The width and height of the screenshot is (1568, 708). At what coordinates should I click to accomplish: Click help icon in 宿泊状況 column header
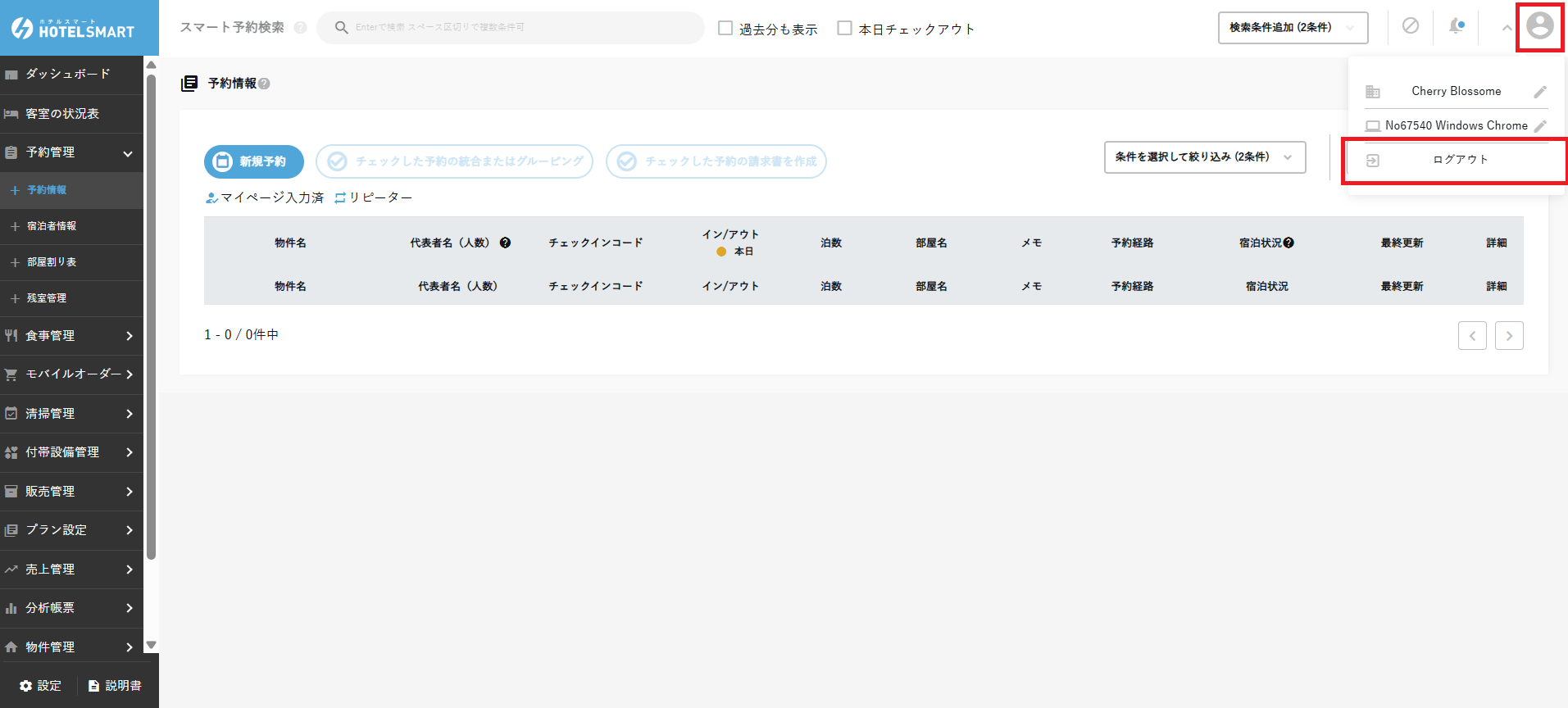1288,243
